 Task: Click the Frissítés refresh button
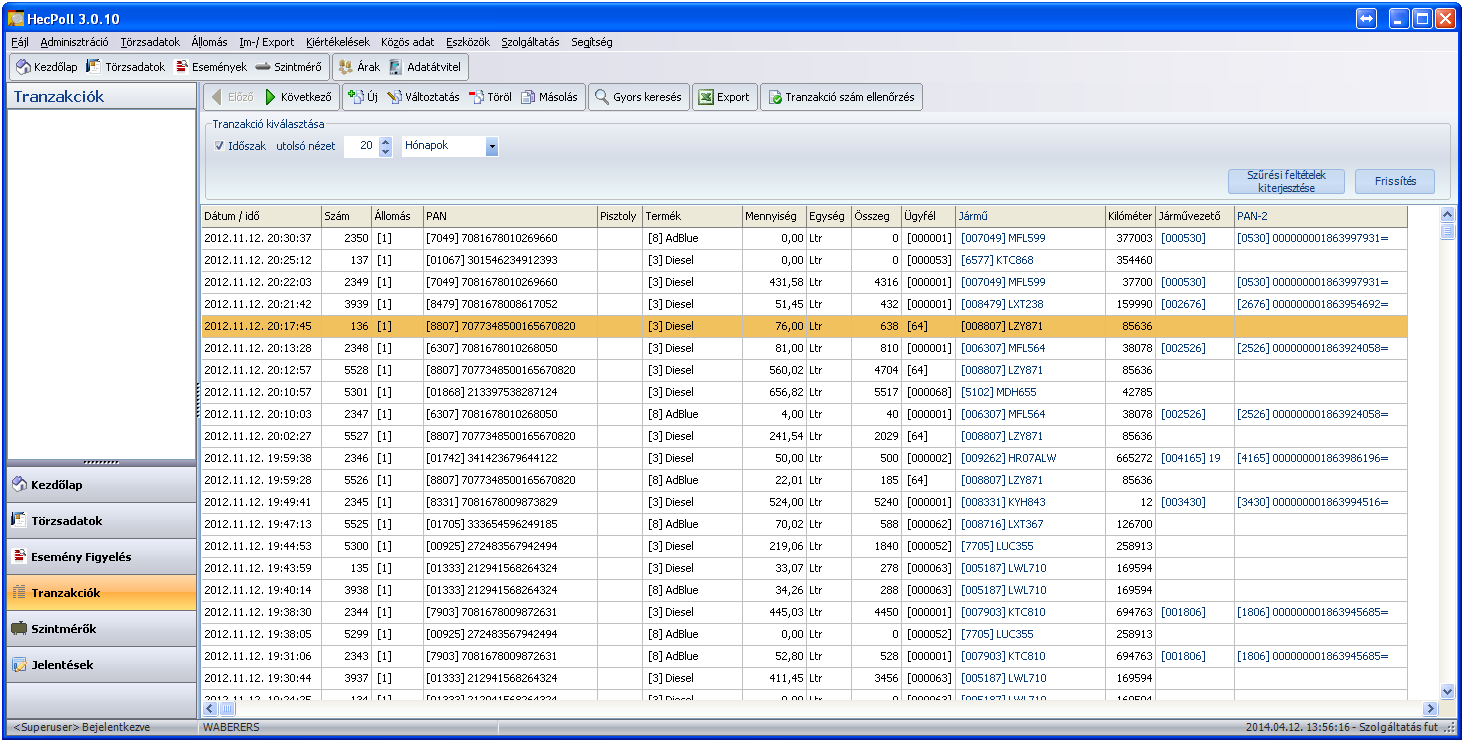[1395, 181]
